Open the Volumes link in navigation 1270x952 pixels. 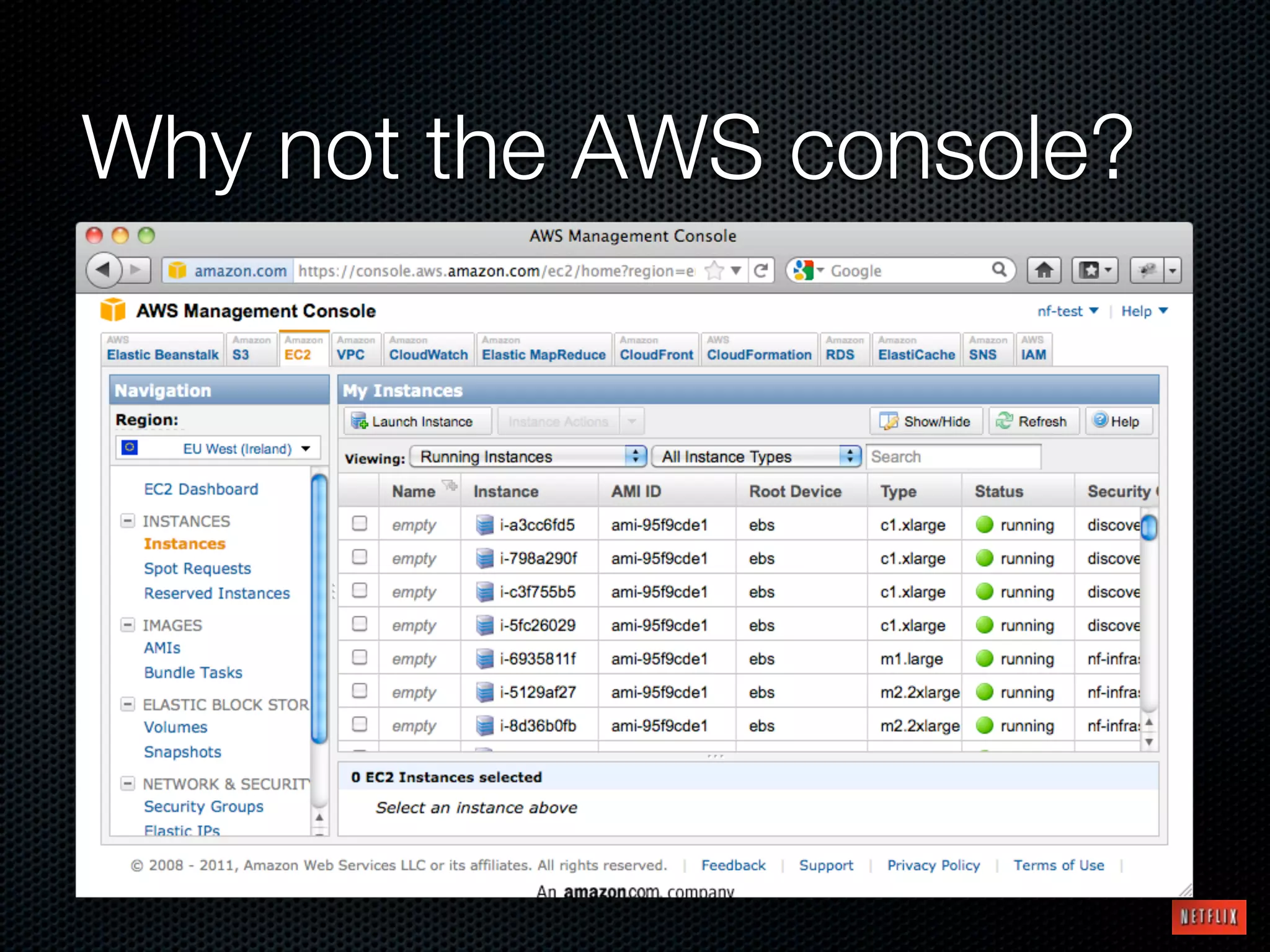point(175,727)
